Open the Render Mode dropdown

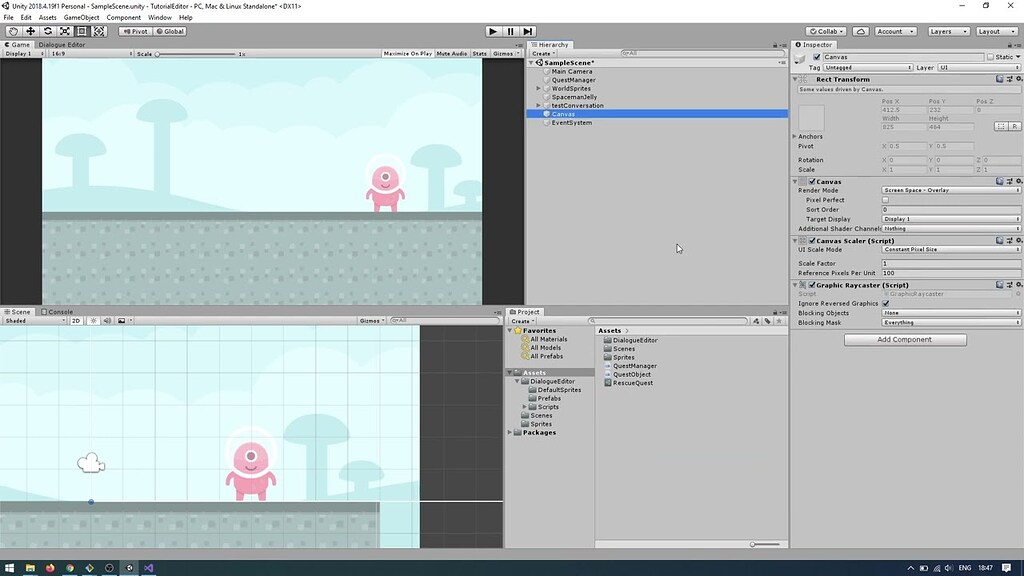950,190
